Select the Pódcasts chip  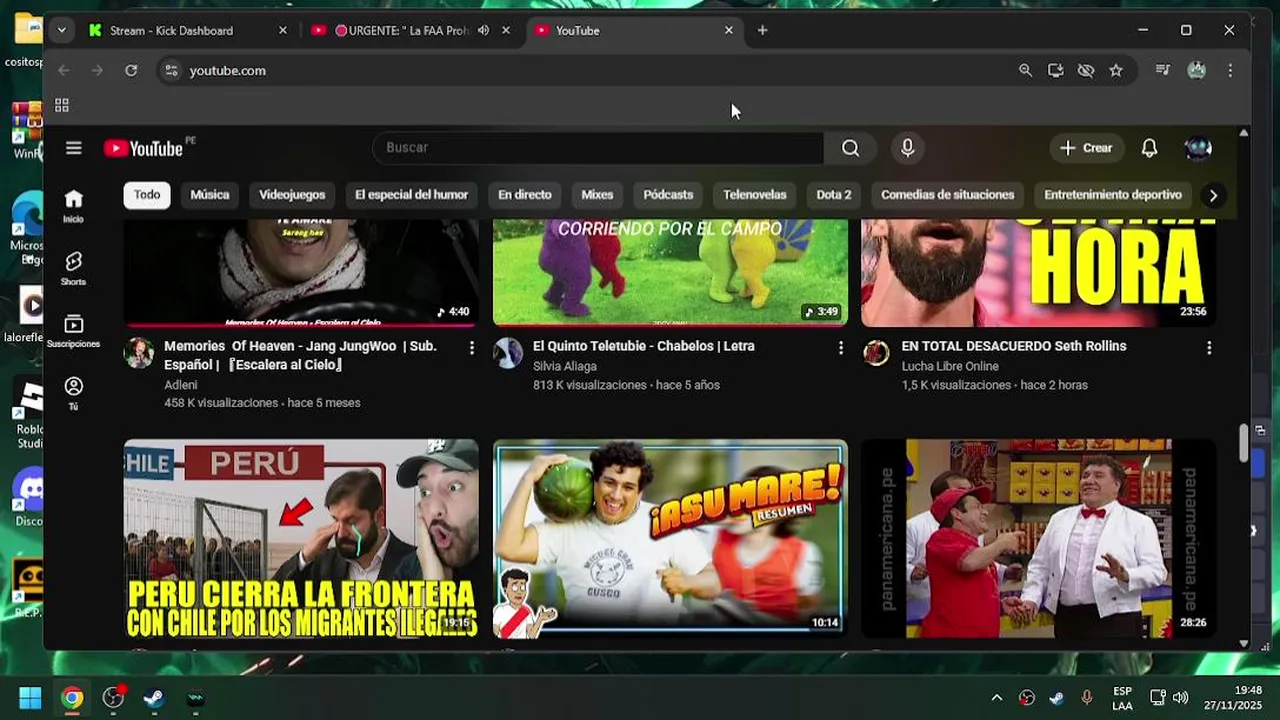pos(668,195)
